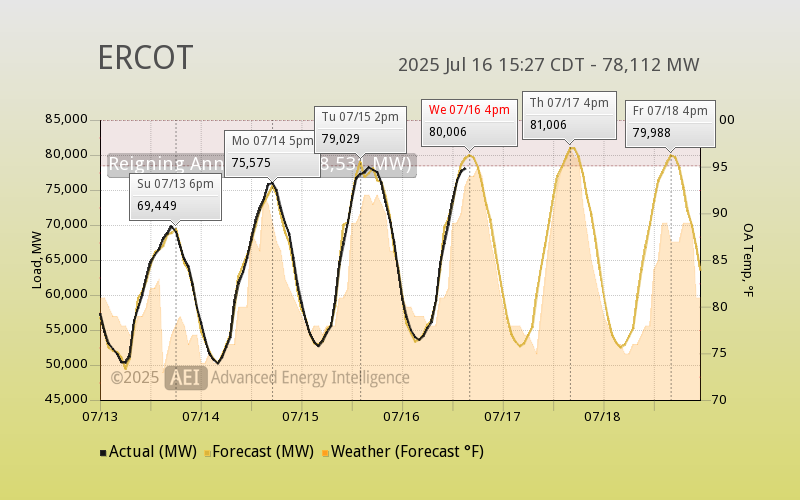Click the 55,000 load axis label
The height and width of the screenshot is (500, 800).
66,329
